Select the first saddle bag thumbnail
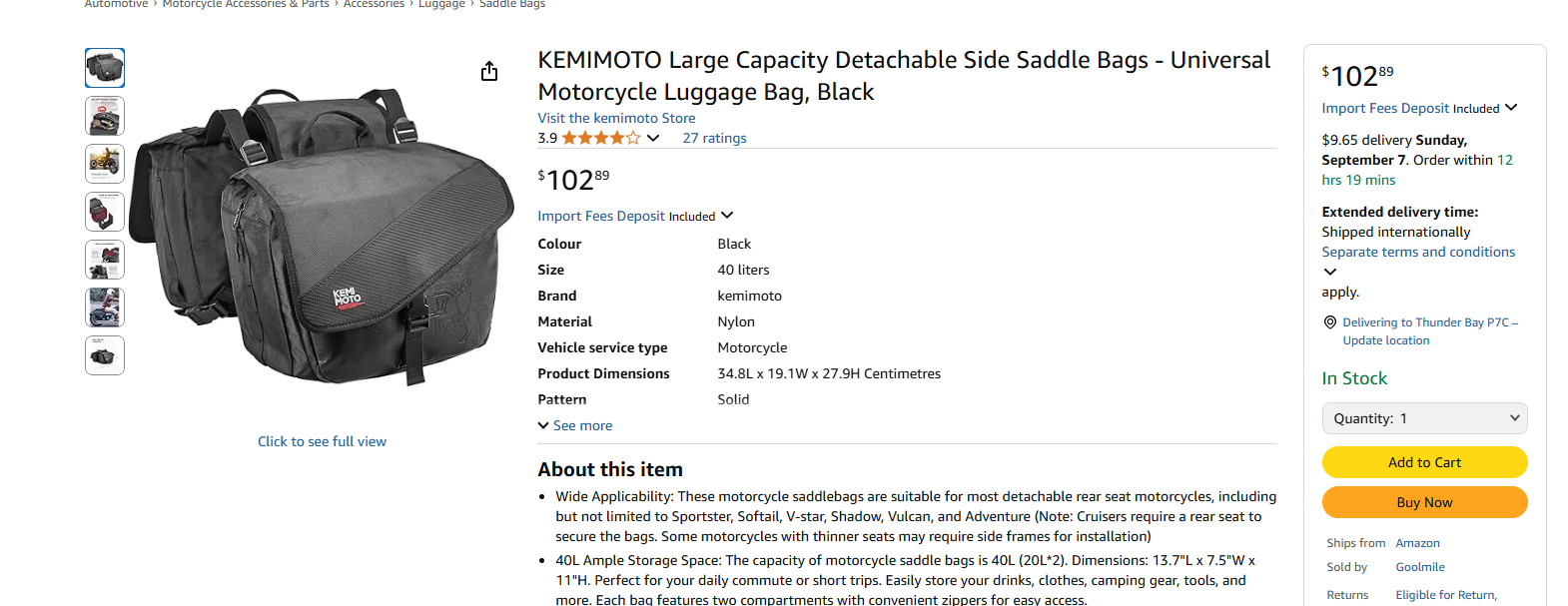This screenshot has height=606, width=1568. pos(105,68)
